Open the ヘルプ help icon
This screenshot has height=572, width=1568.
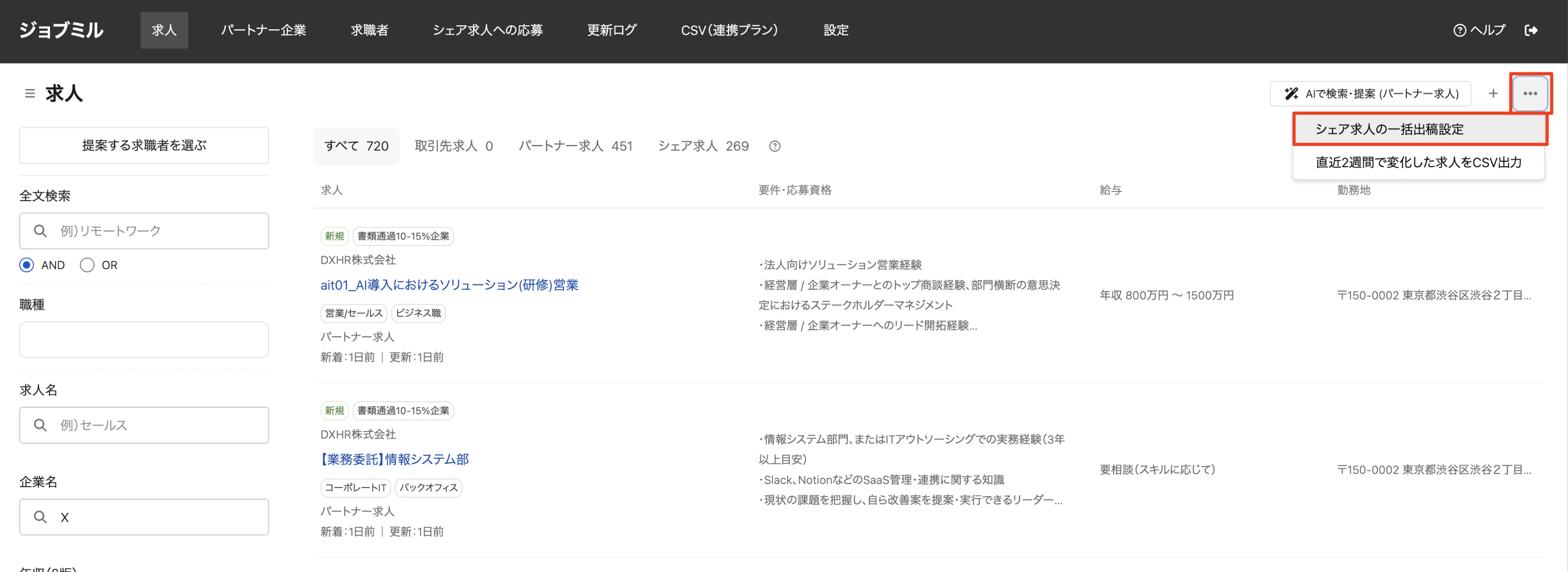(1479, 30)
